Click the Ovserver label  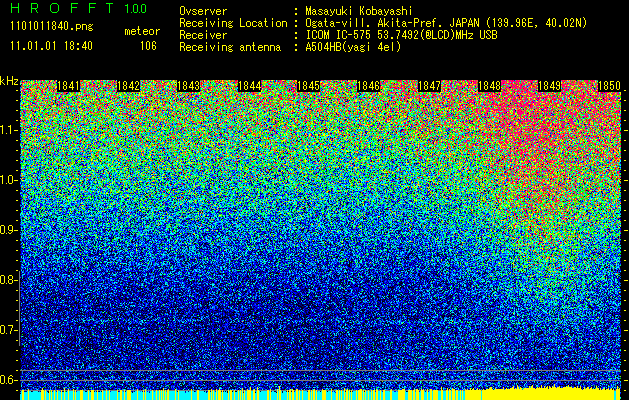pyautogui.click(x=203, y=11)
